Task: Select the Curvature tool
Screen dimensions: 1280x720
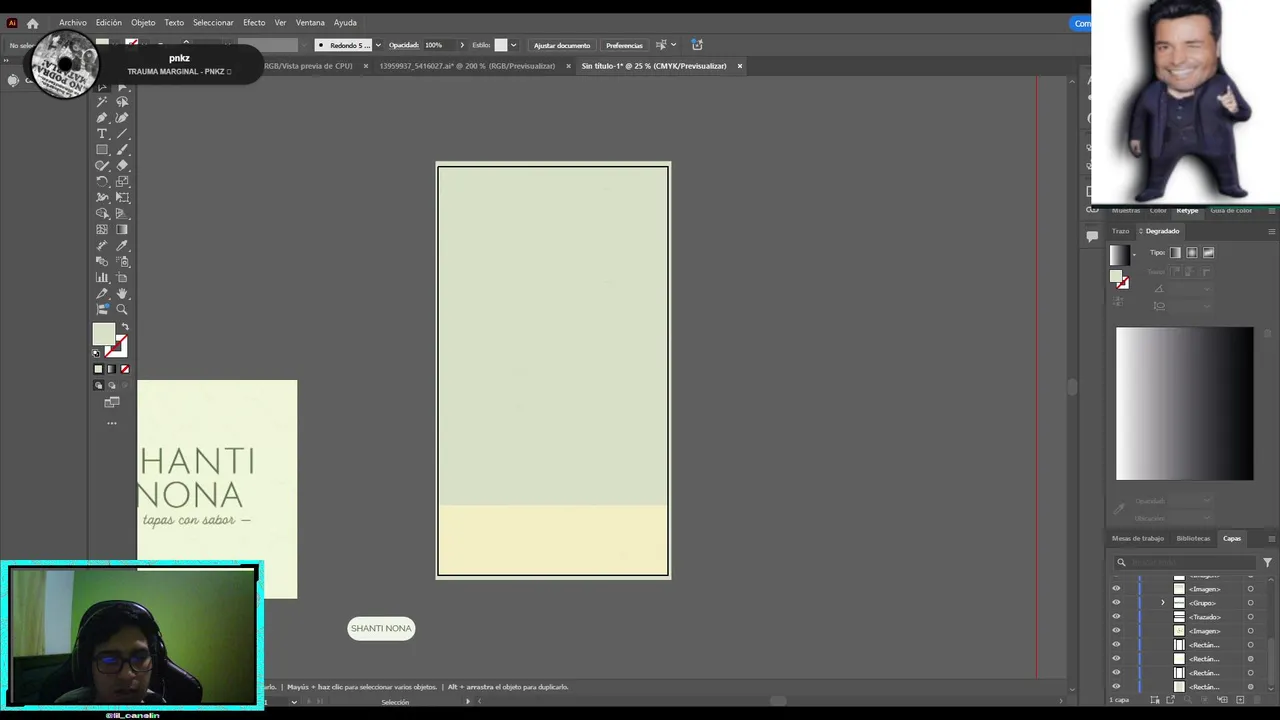Action: coord(122,118)
